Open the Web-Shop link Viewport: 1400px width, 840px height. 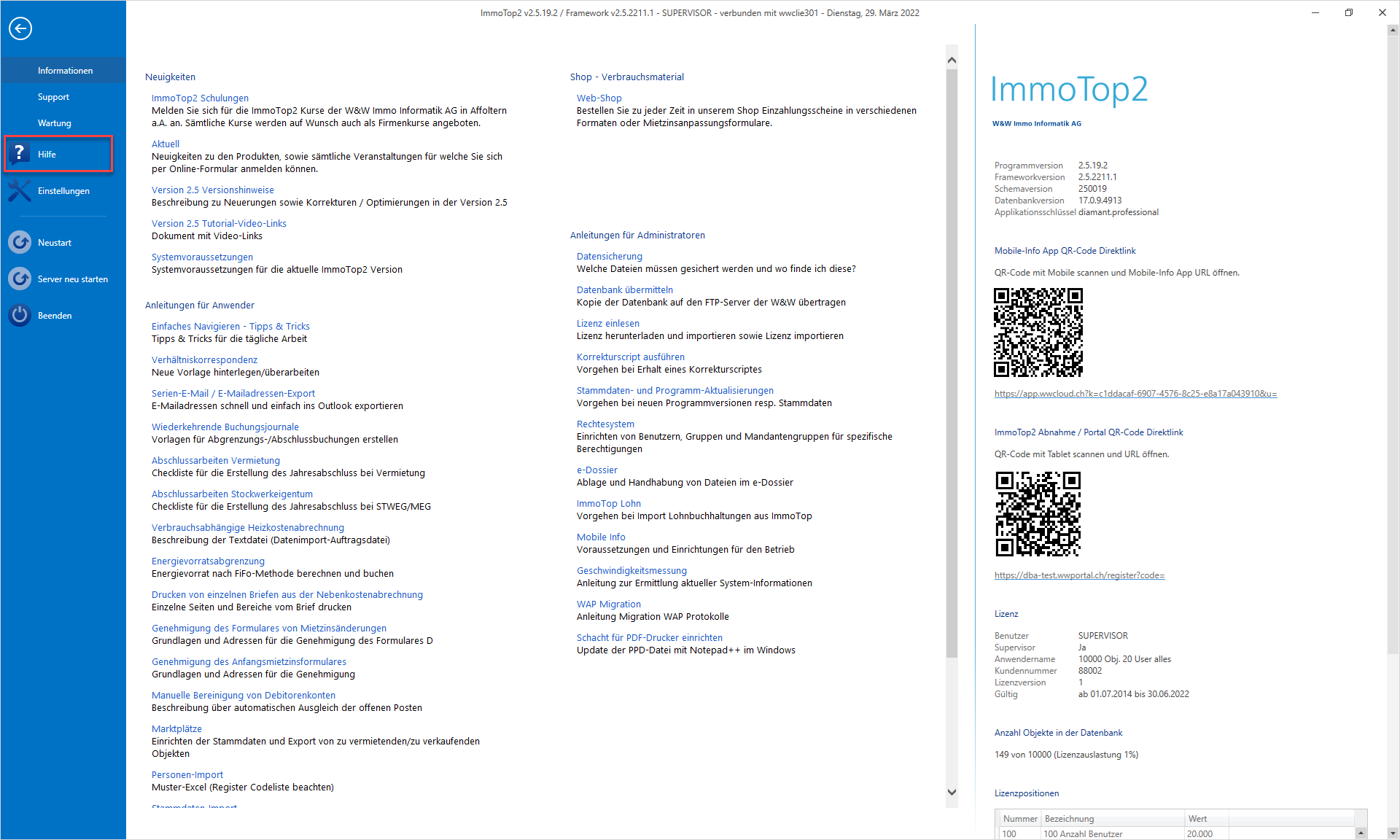[x=599, y=98]
